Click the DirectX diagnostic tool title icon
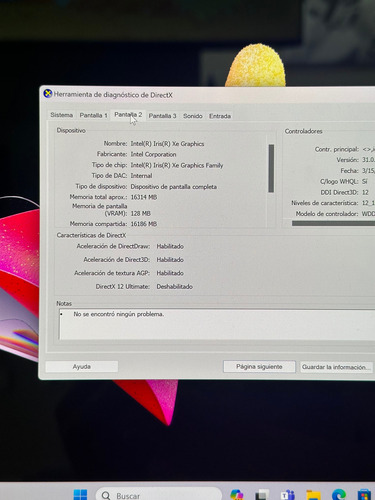375x500 pixels. 48,94
